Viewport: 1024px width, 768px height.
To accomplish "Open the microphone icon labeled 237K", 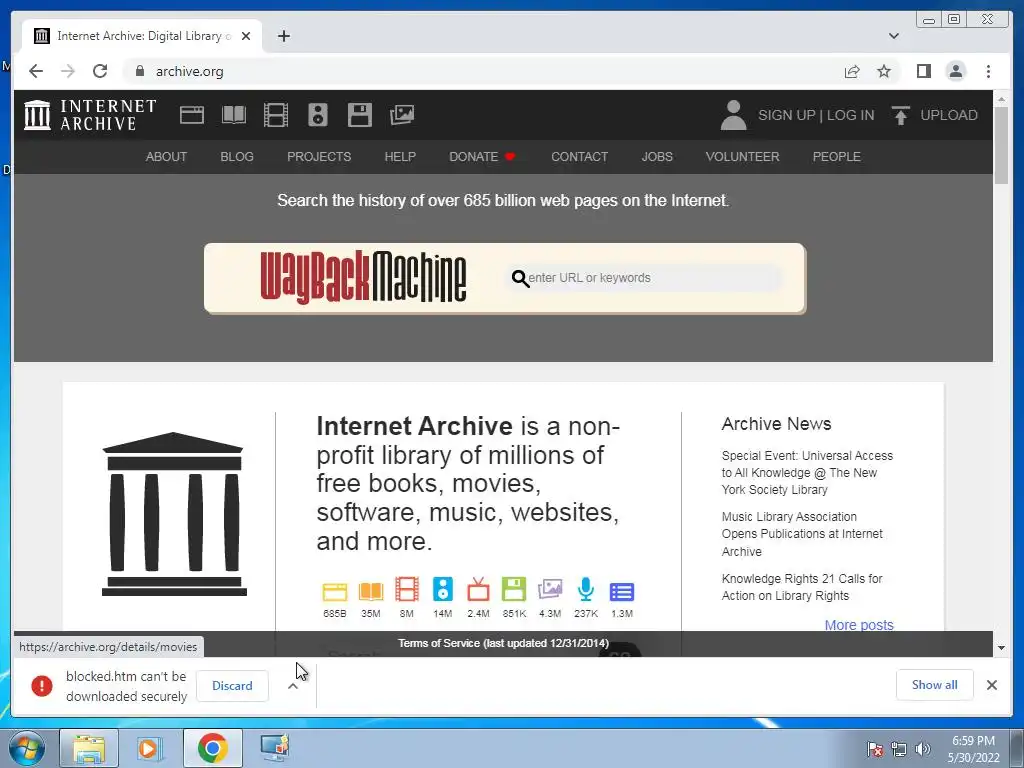I will [x=586, y=589].
